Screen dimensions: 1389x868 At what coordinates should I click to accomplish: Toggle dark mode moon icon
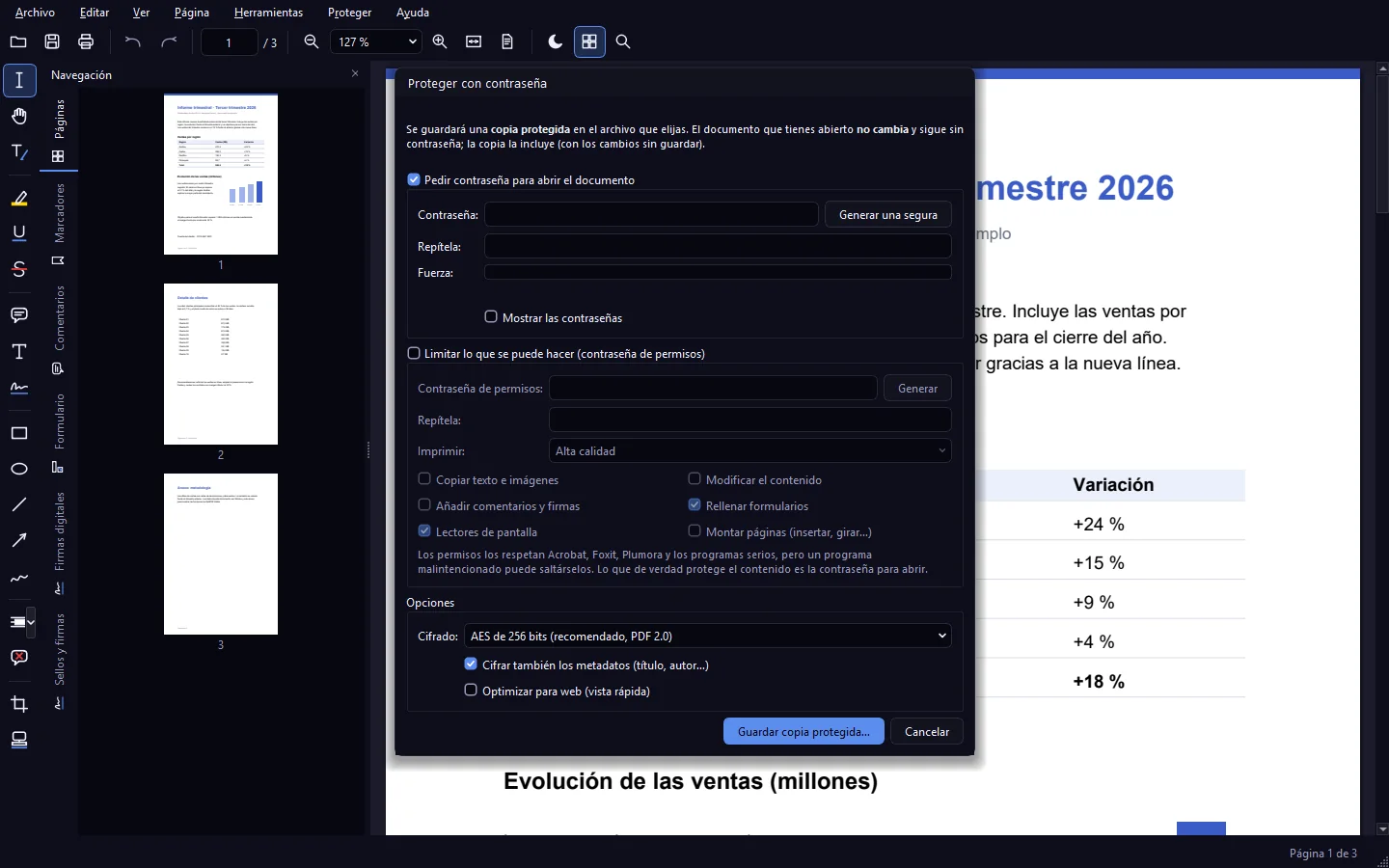(556, 41)
